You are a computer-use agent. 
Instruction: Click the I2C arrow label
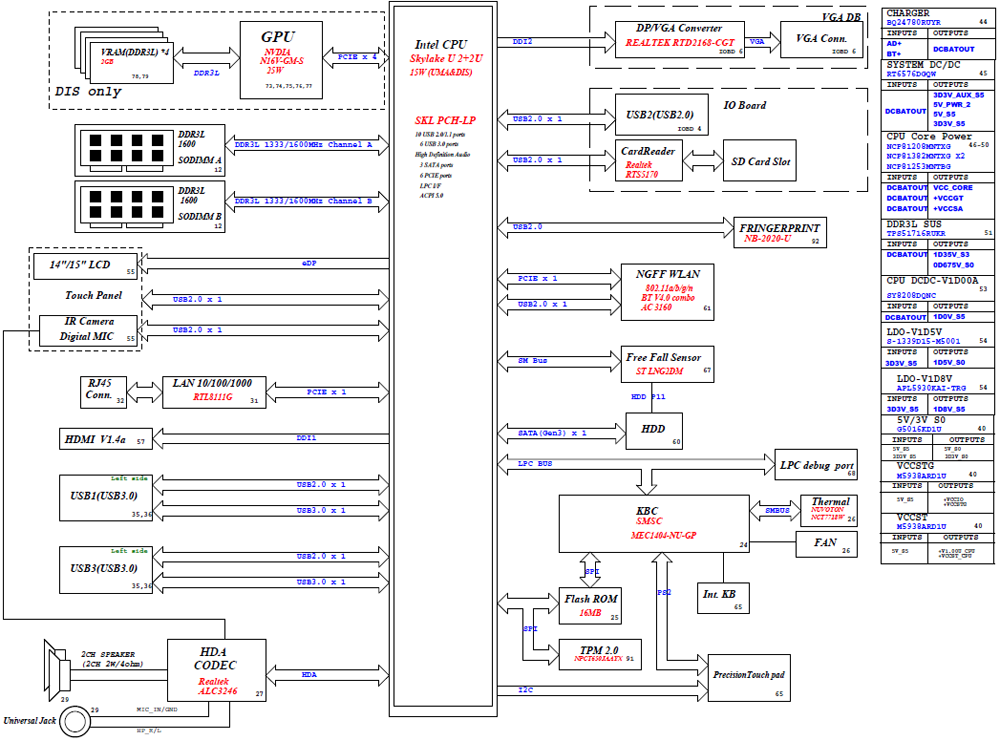pos(526,690)
